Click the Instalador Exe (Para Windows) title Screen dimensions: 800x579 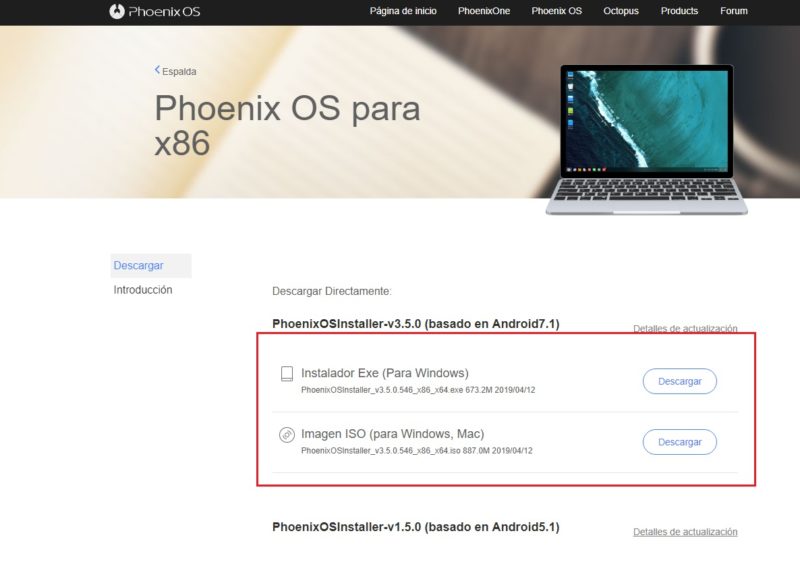pyautogui.click(x=385, y=373)
